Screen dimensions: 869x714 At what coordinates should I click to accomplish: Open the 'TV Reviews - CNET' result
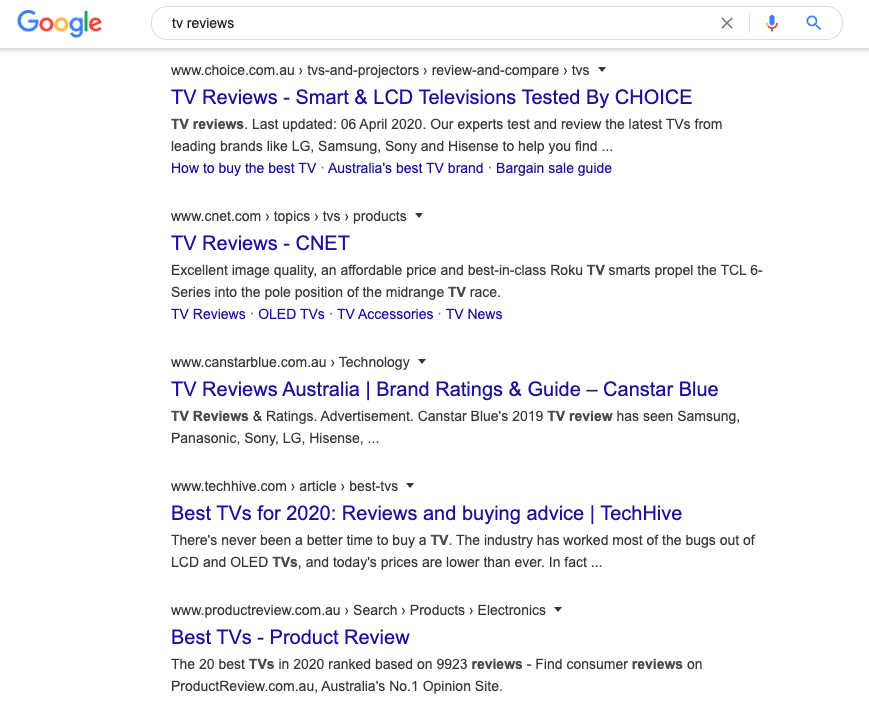pyautogui.click(x=260, y=243)
